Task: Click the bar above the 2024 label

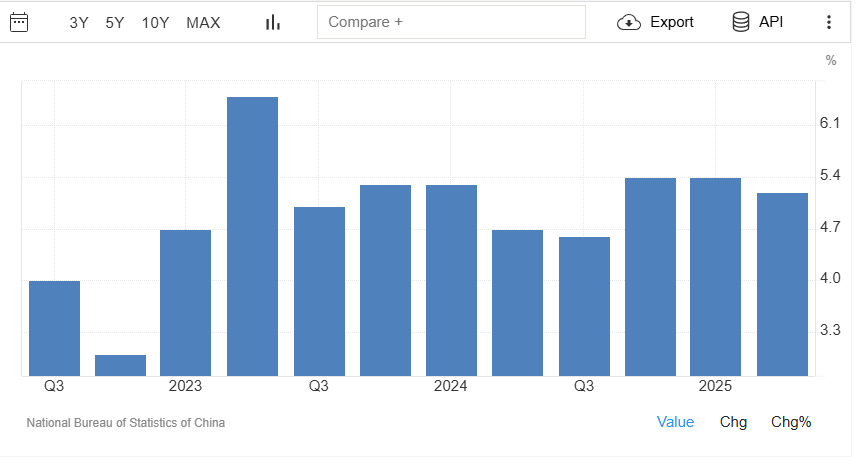Action: [451, 280]
